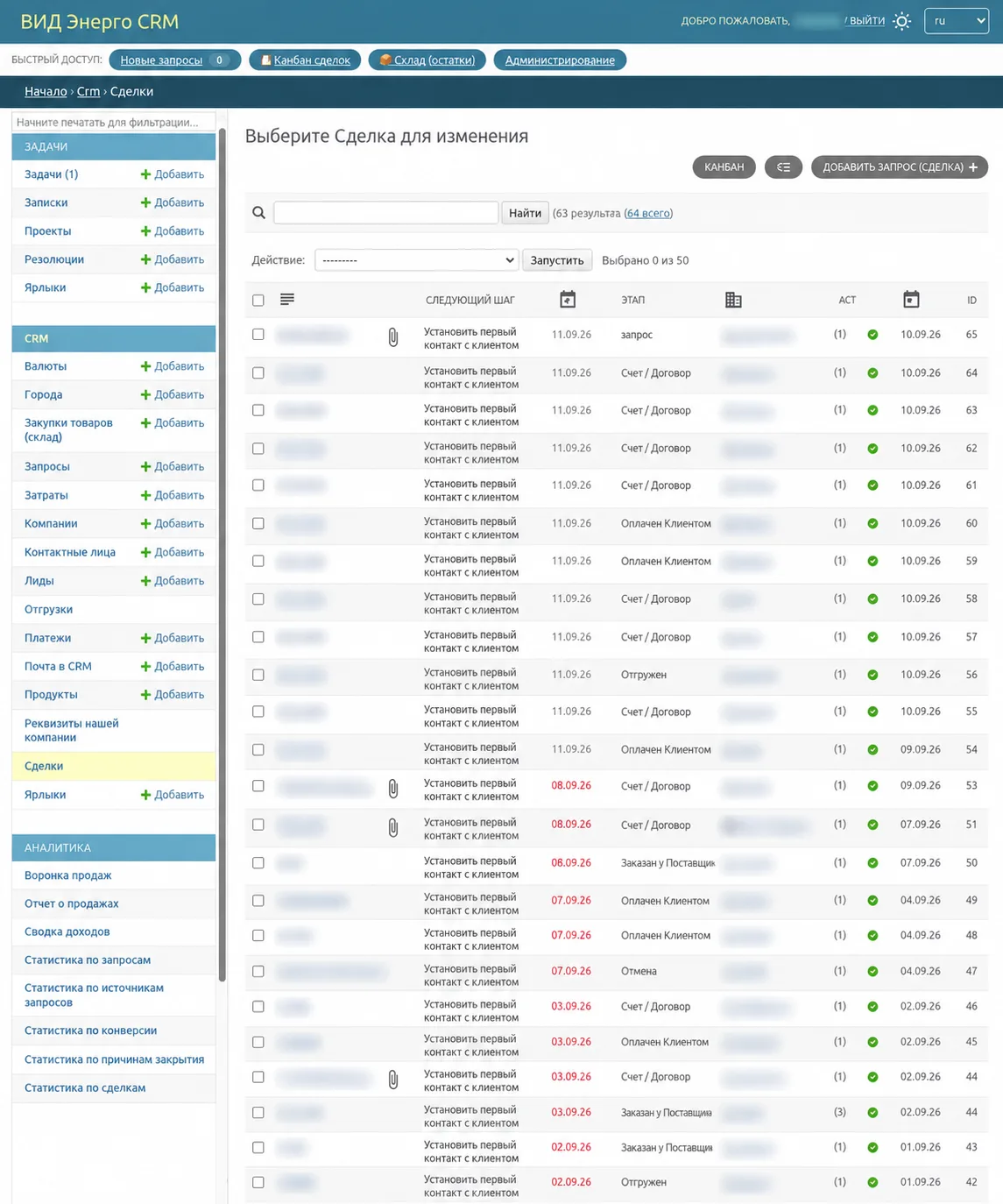Click the magnifier search icon
Viewport: 1003px width, 1204px height.
[x=258, y=213]
